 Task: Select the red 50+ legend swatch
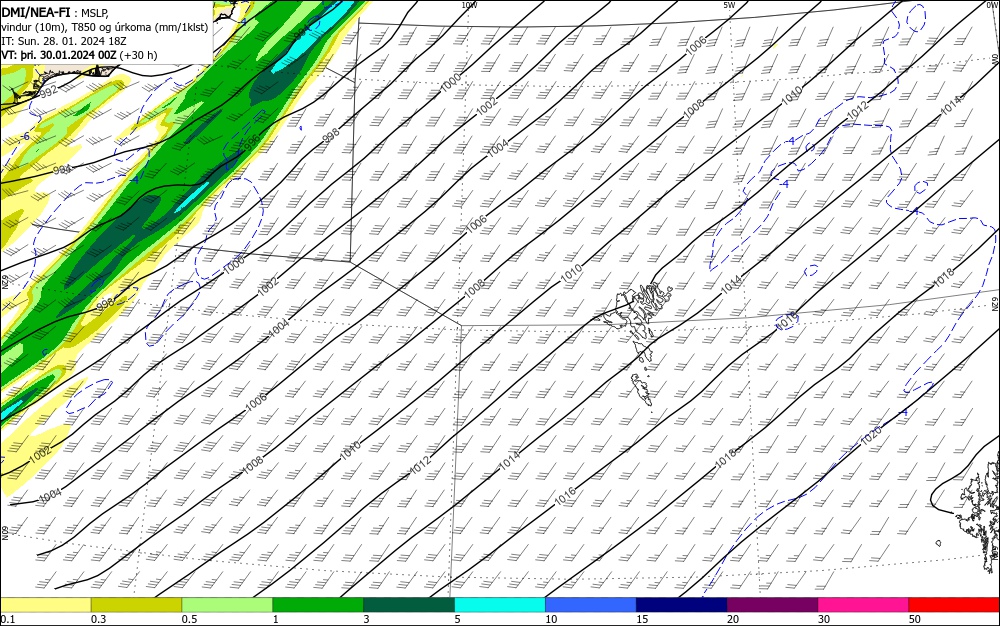(x=954, y=605)
